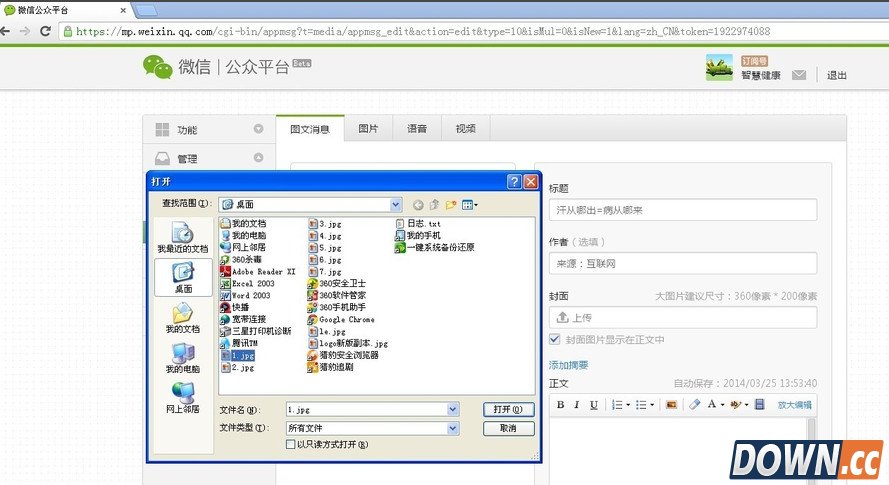889x485 pixels.
Task: Click the font color A icon
Action: click(x=712, y=404)
